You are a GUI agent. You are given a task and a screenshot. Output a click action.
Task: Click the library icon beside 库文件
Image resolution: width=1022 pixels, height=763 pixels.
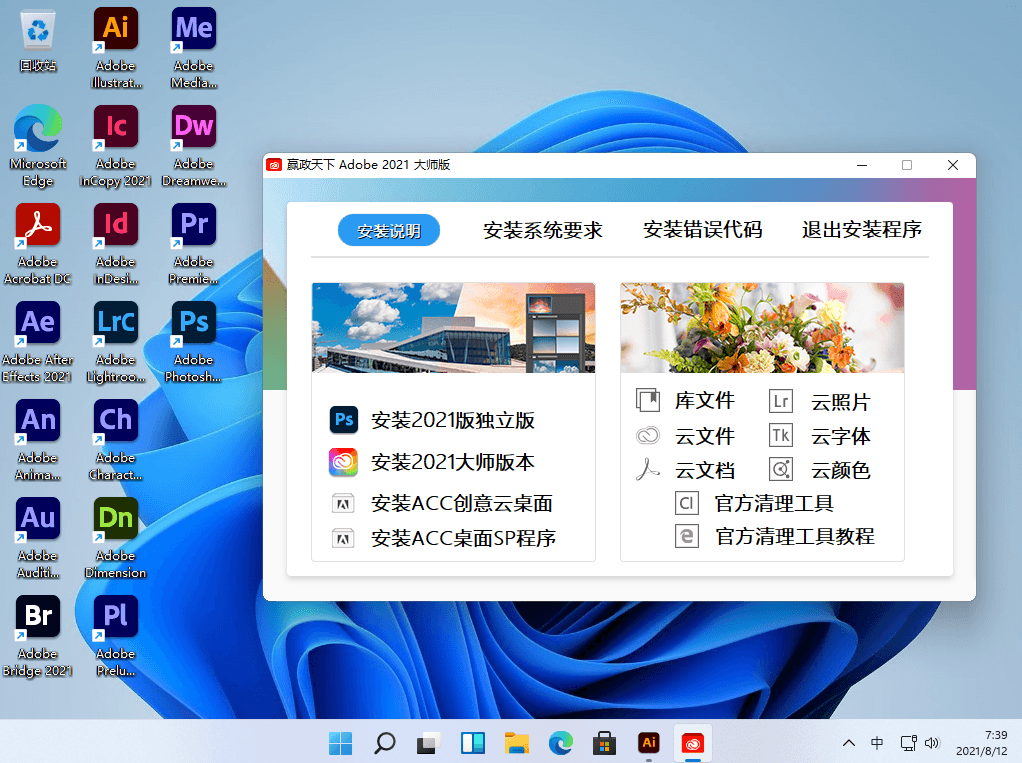648,400
